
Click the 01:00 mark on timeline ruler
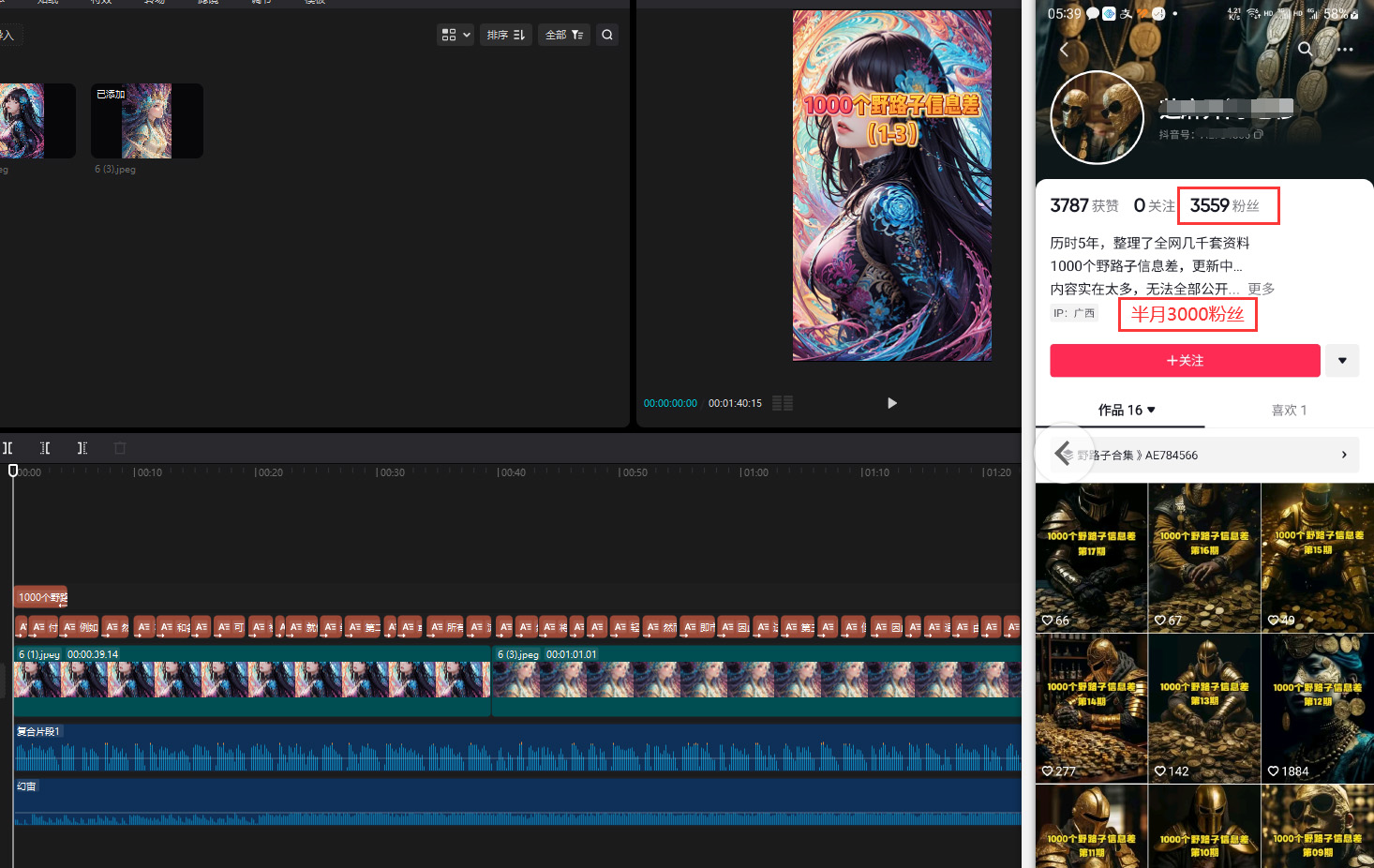tap(754, 472)
